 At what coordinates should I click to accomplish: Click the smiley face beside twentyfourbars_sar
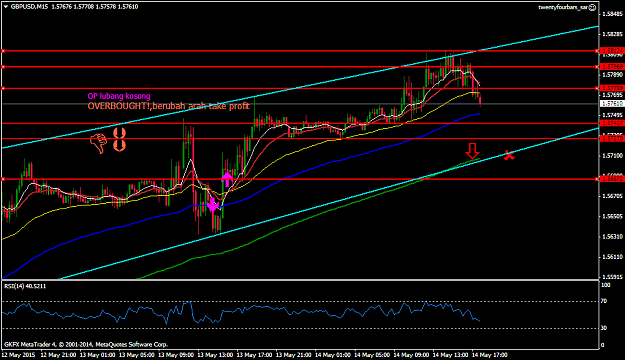pyautogui.click(x=592, y=7)
